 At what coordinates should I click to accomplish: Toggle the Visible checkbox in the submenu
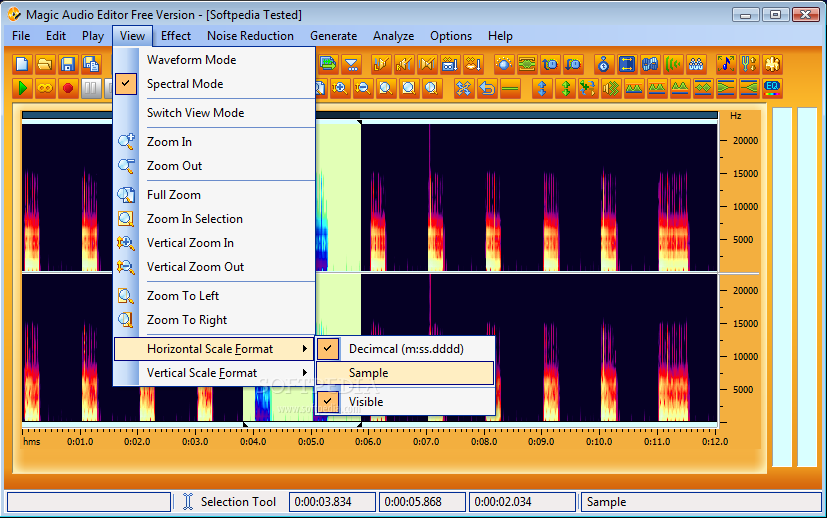click(x=405, y=402)
